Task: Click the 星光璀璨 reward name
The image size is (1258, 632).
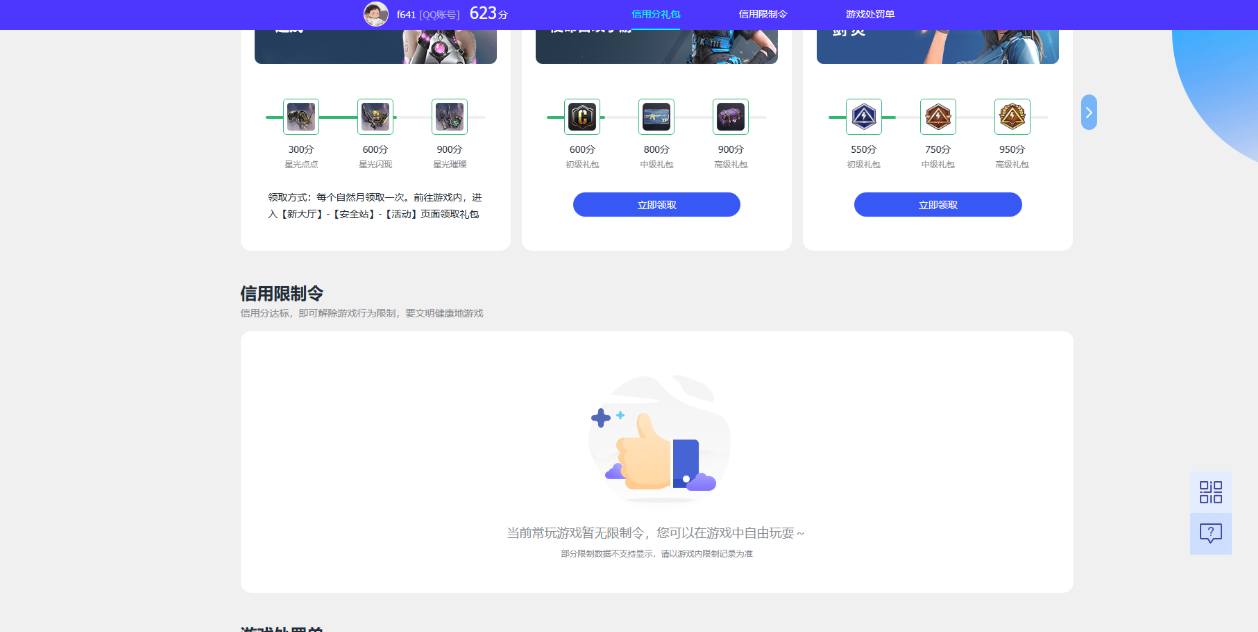Action: pos(449,164)
